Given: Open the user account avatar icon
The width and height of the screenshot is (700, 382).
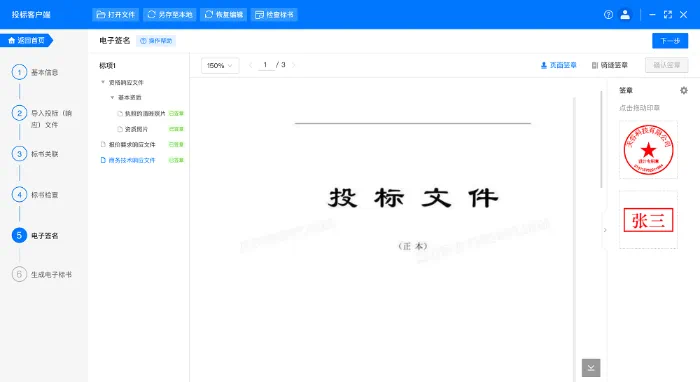Looking at the screenshot, I should pos(625,15).
